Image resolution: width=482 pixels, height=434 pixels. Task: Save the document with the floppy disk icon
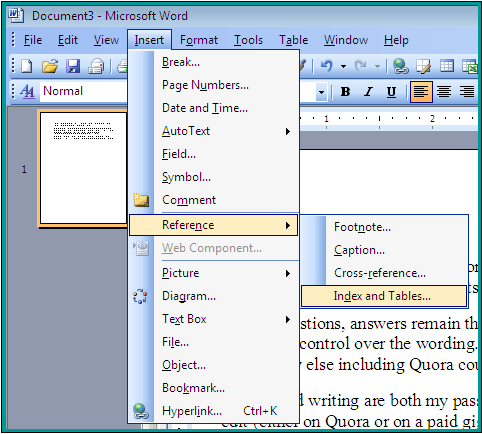[73, 66]
